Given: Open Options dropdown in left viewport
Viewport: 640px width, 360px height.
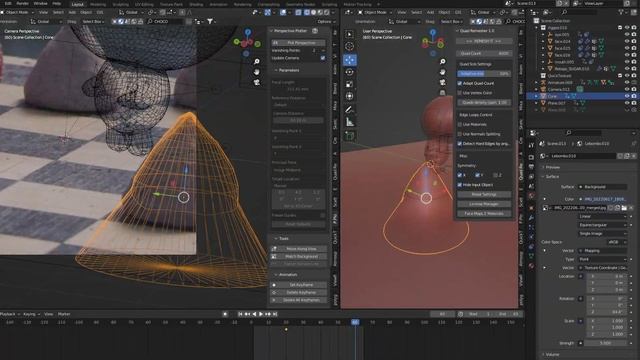Looking at the screenshot, I should tap(326, 21).
